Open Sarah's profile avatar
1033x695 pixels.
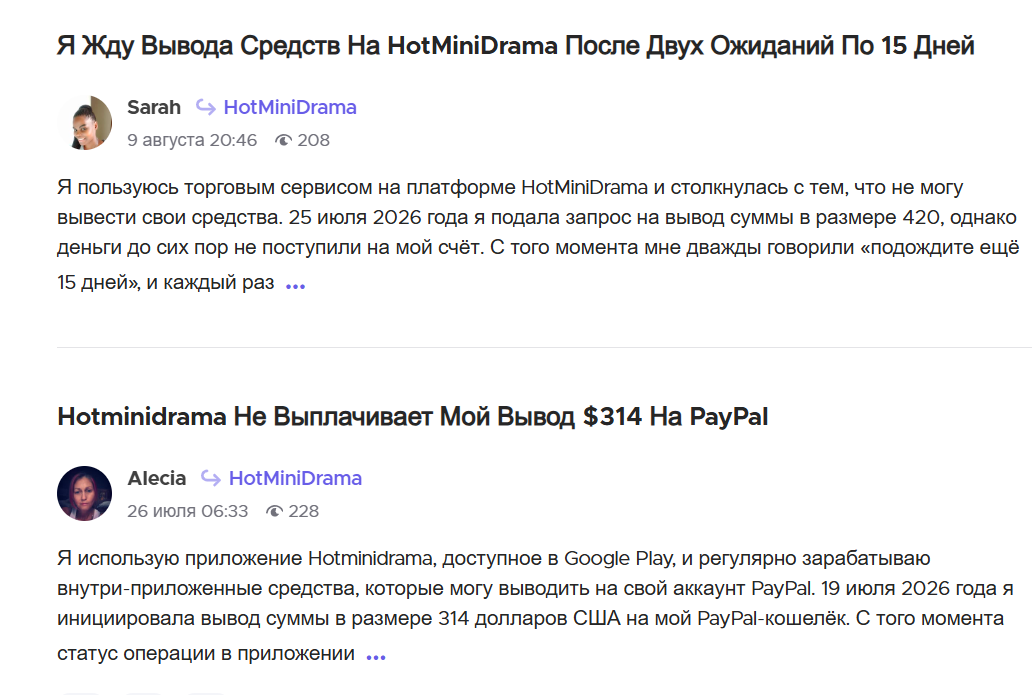[x=84, y=123]
